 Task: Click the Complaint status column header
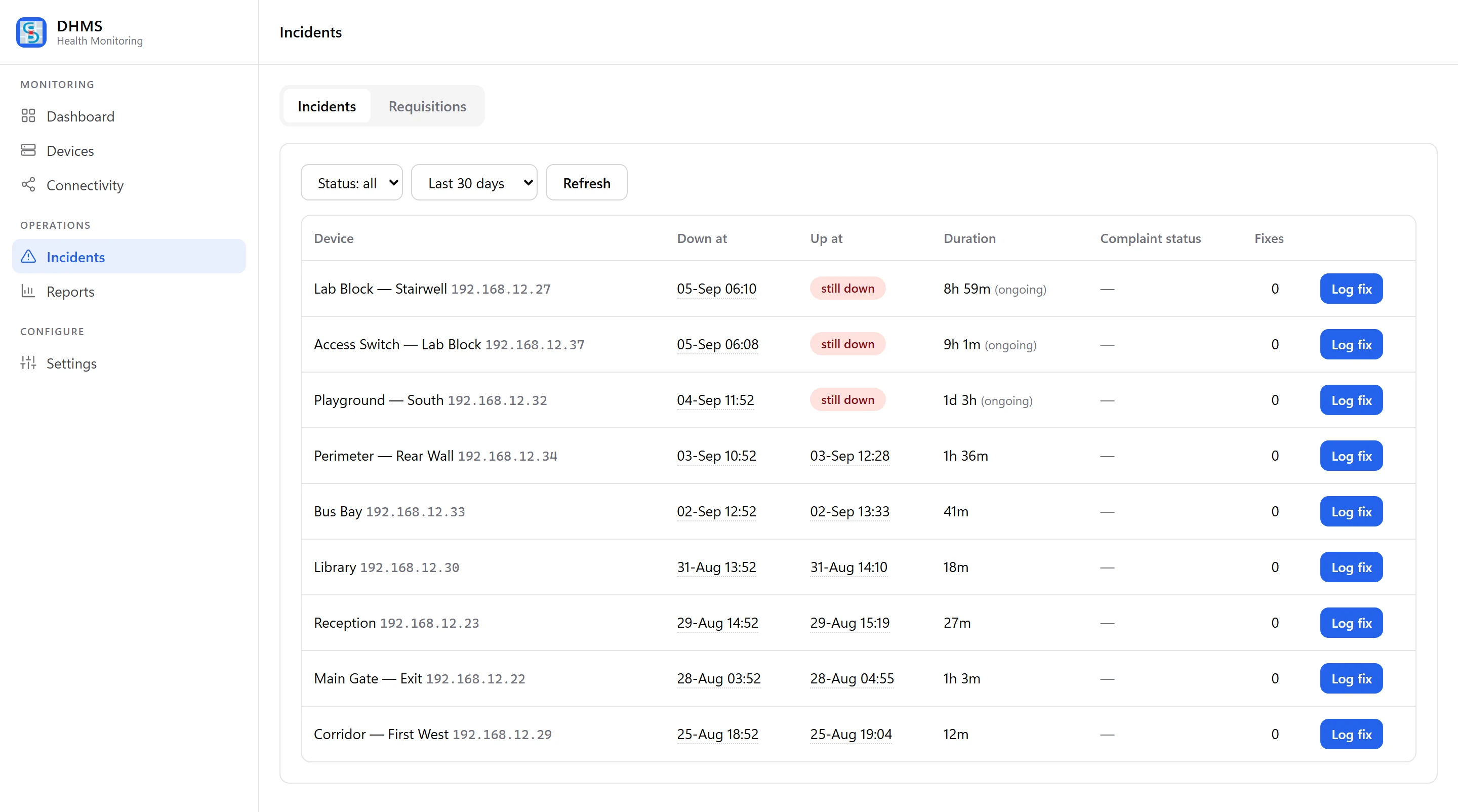coord(1150,238)
